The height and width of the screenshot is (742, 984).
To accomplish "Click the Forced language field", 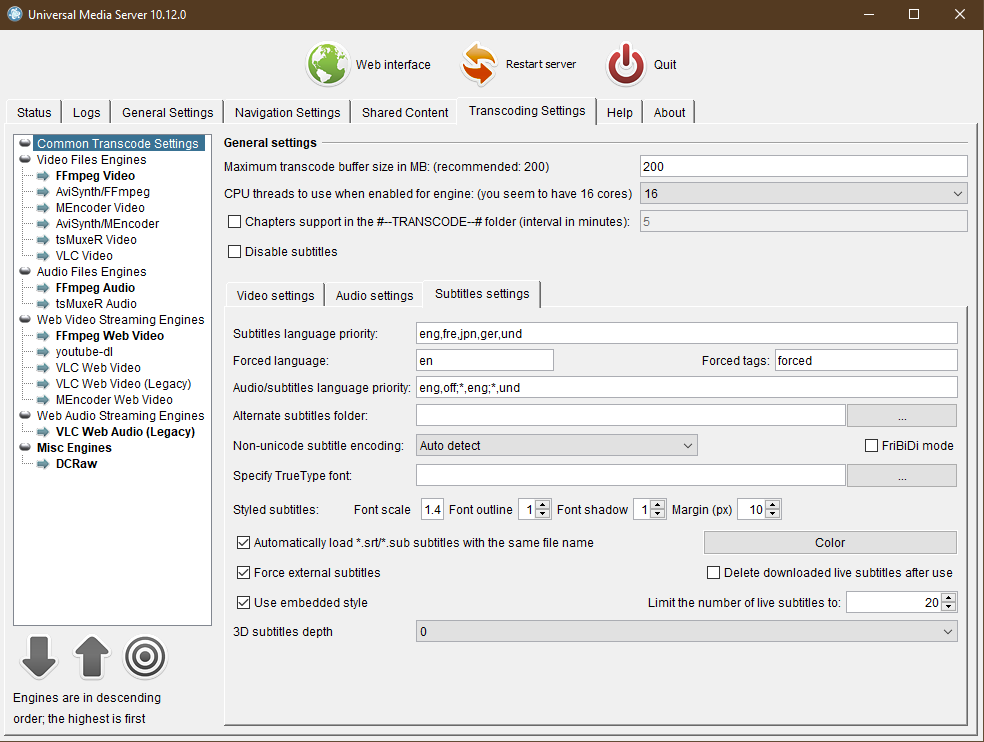I will tap(484, 360).
